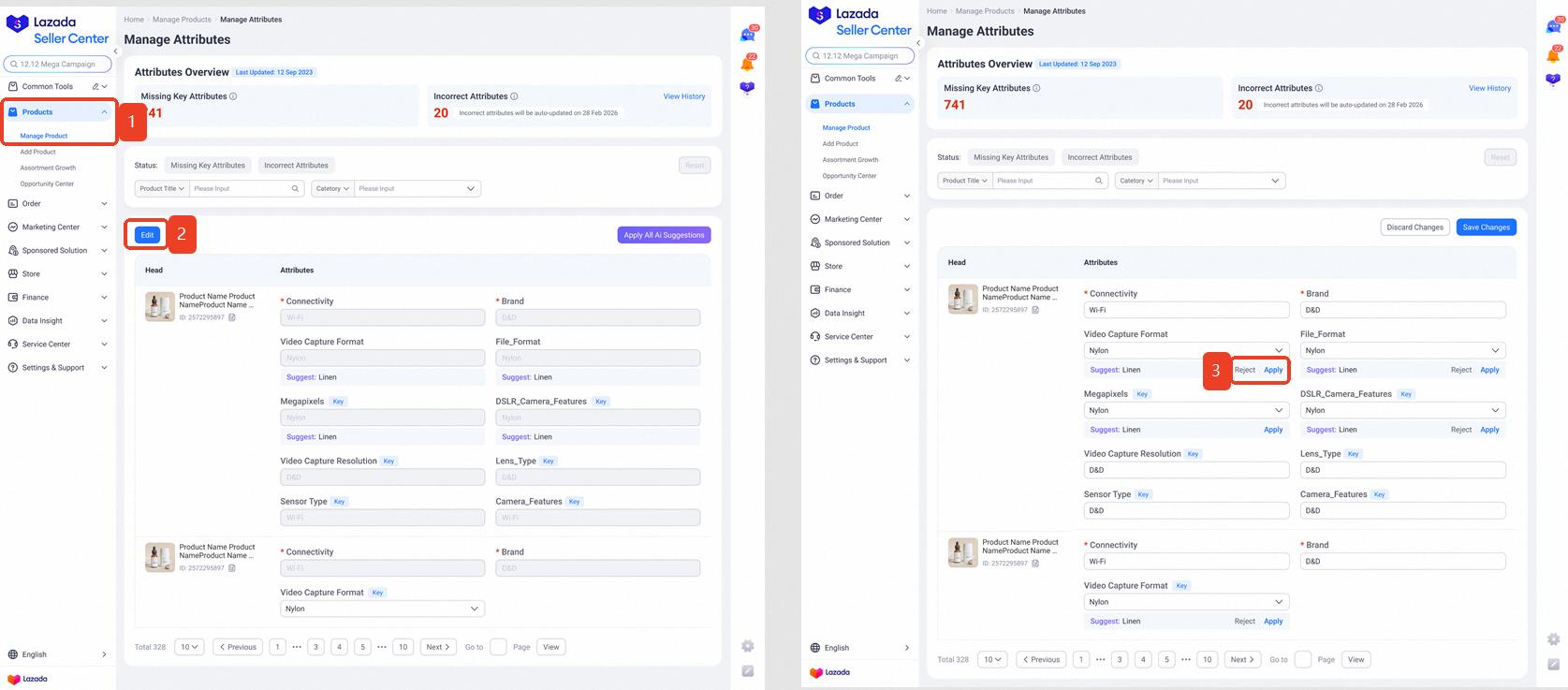Open the File_Format Nylon dropdown in right view
Image resolution: width=1568 pixels, height=690 pixels.
1403,350
